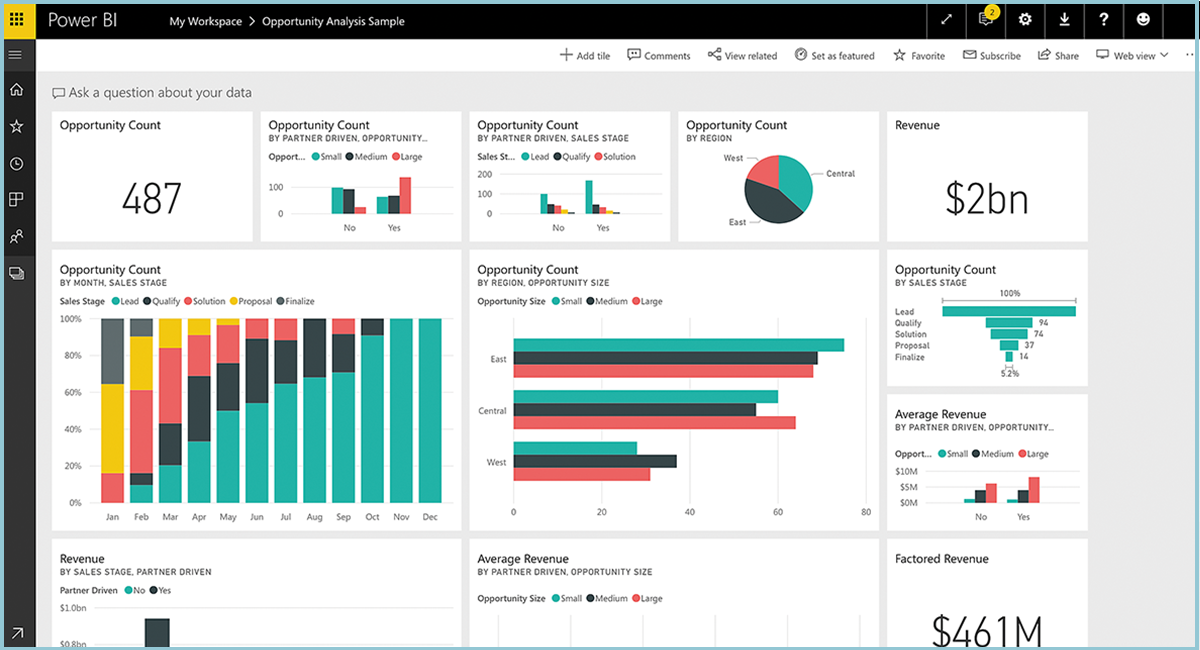Open Power BI settings gear
This screenshot has height=650, width=1200.
coord(1025,20)
